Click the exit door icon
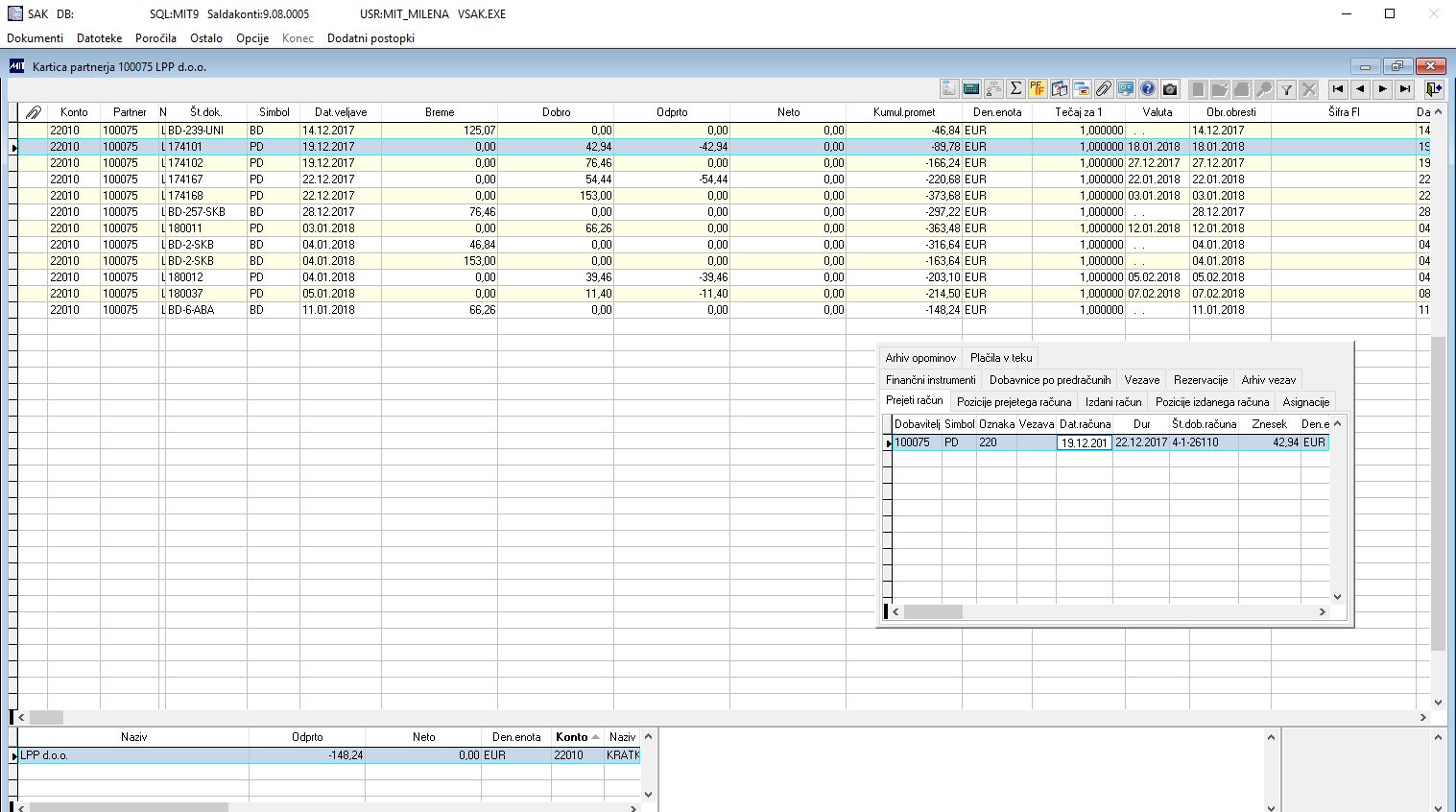 (1434, 89)
